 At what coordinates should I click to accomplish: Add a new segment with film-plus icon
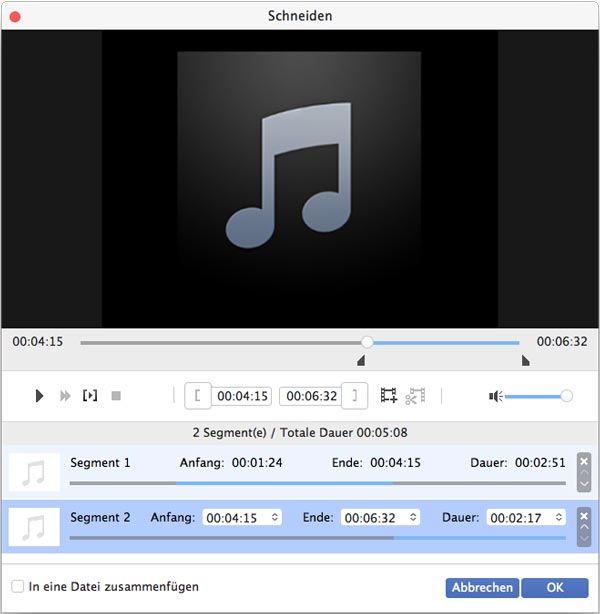tap(389, 395)
